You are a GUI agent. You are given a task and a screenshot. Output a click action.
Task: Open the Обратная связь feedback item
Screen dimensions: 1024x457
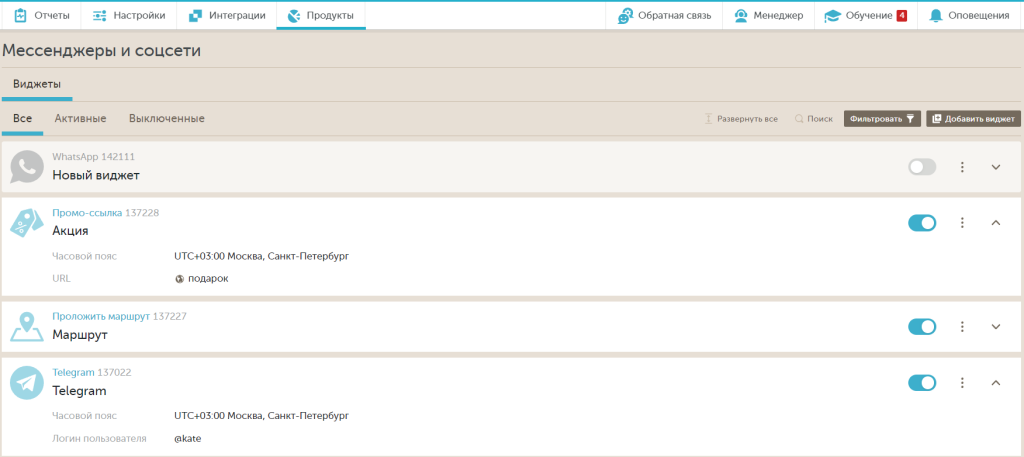tap(664, 16)
